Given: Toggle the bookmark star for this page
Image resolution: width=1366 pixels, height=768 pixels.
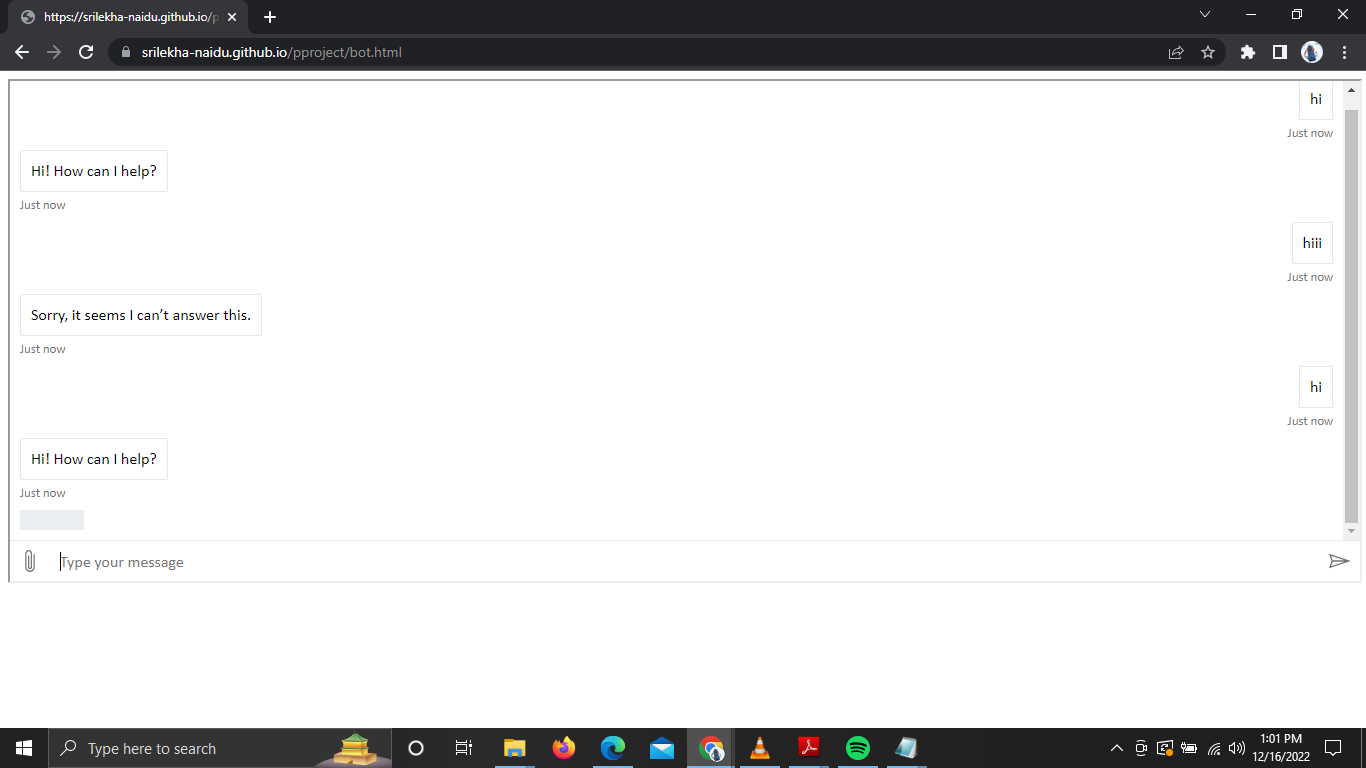Looking at the screenshot, I should pos(1209,51).
